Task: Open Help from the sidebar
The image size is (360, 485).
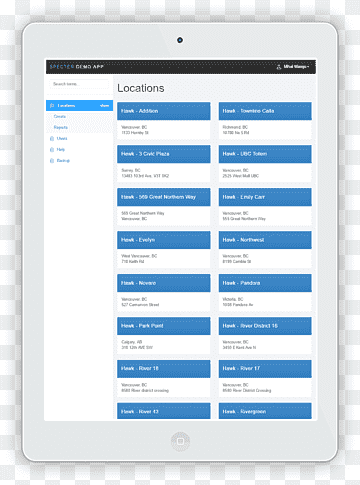Action: [61, 149]
